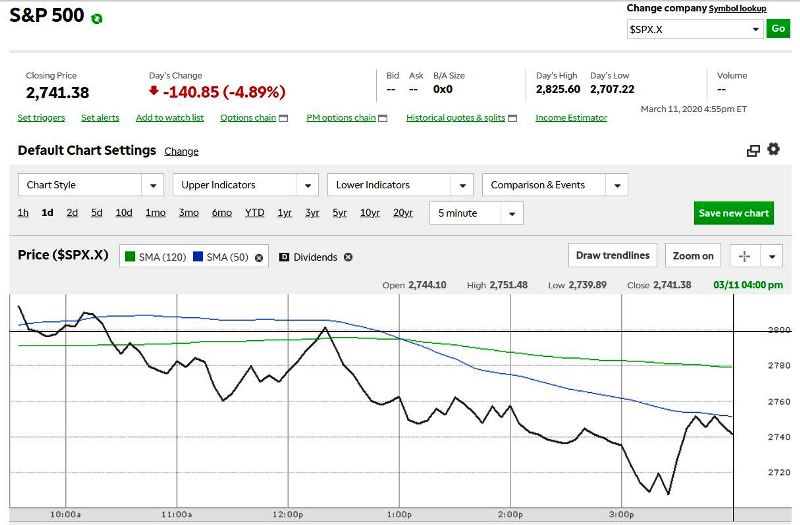Open PM options chain popup icon
Viewport: 800px width, 525px height.
(x=383, y=118)
